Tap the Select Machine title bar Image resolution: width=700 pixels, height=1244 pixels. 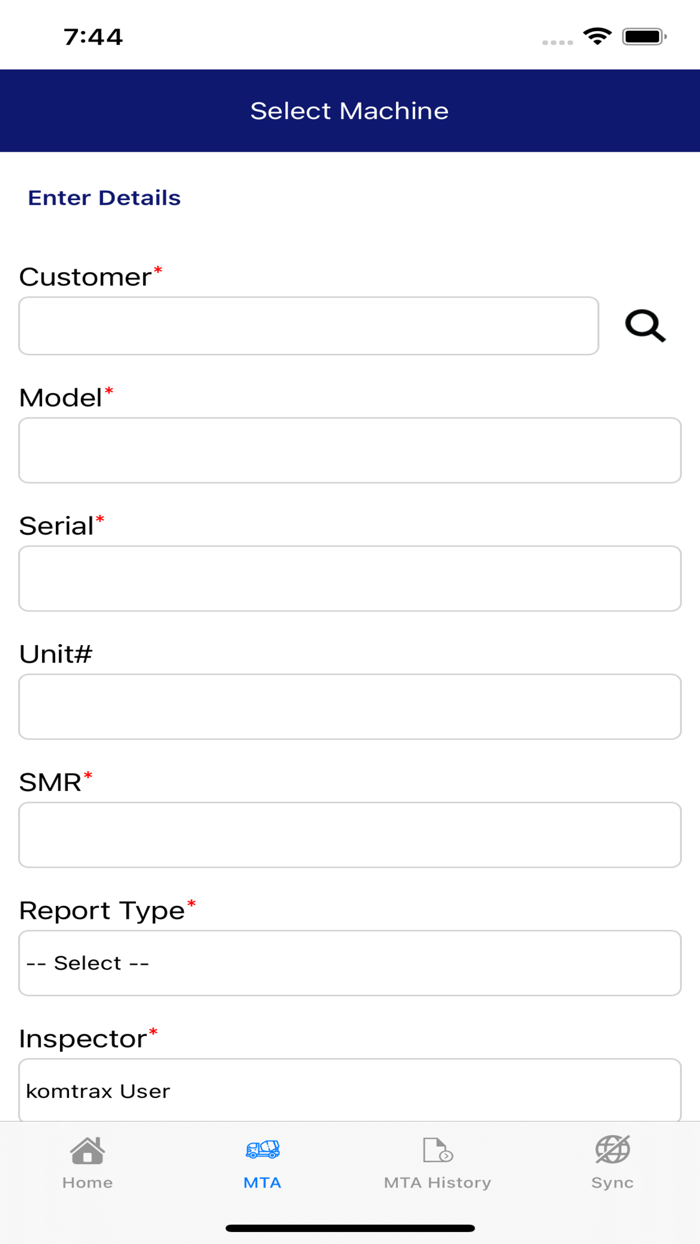point(349,110)
